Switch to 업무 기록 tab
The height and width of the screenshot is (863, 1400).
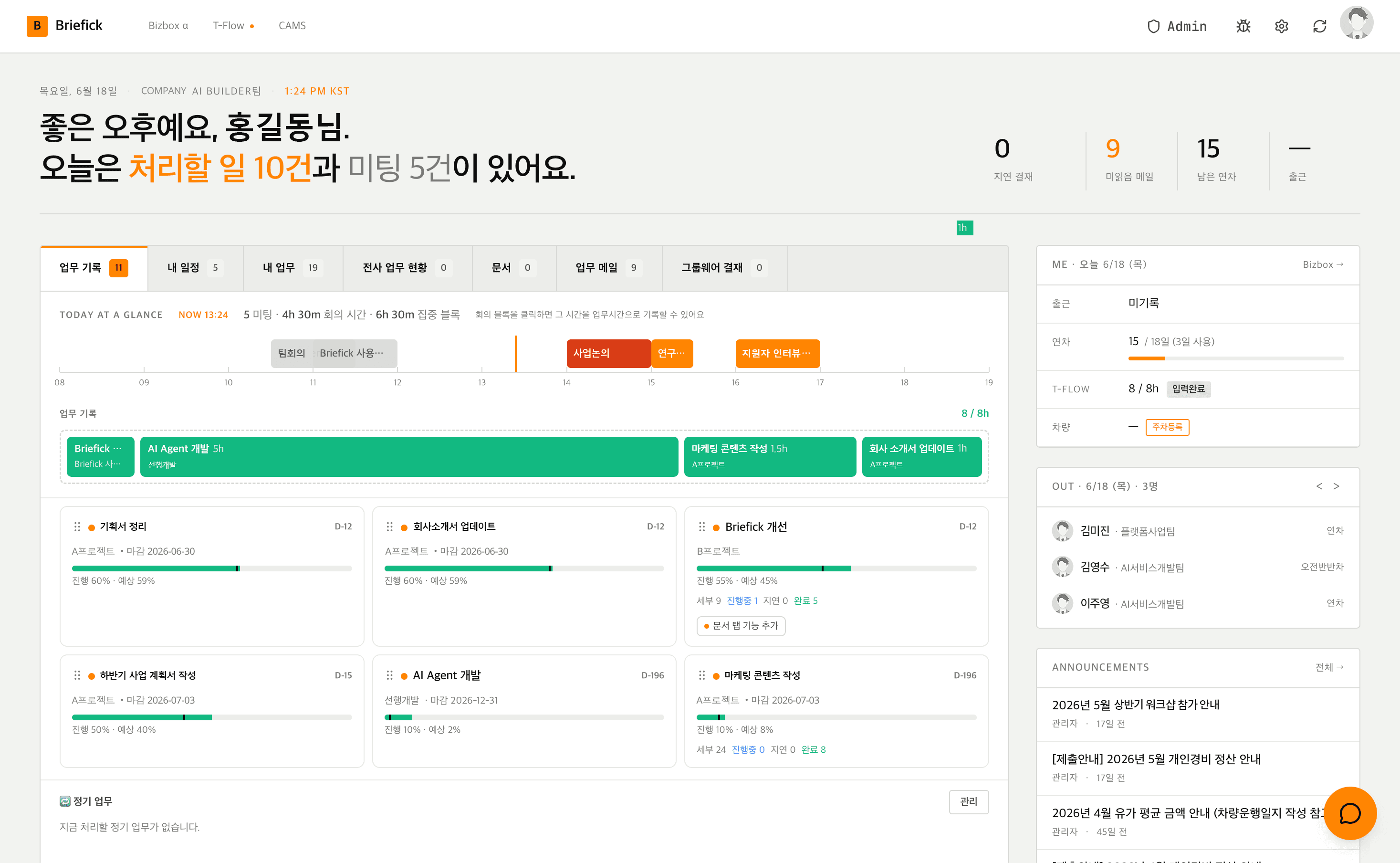tap(94, 268)
